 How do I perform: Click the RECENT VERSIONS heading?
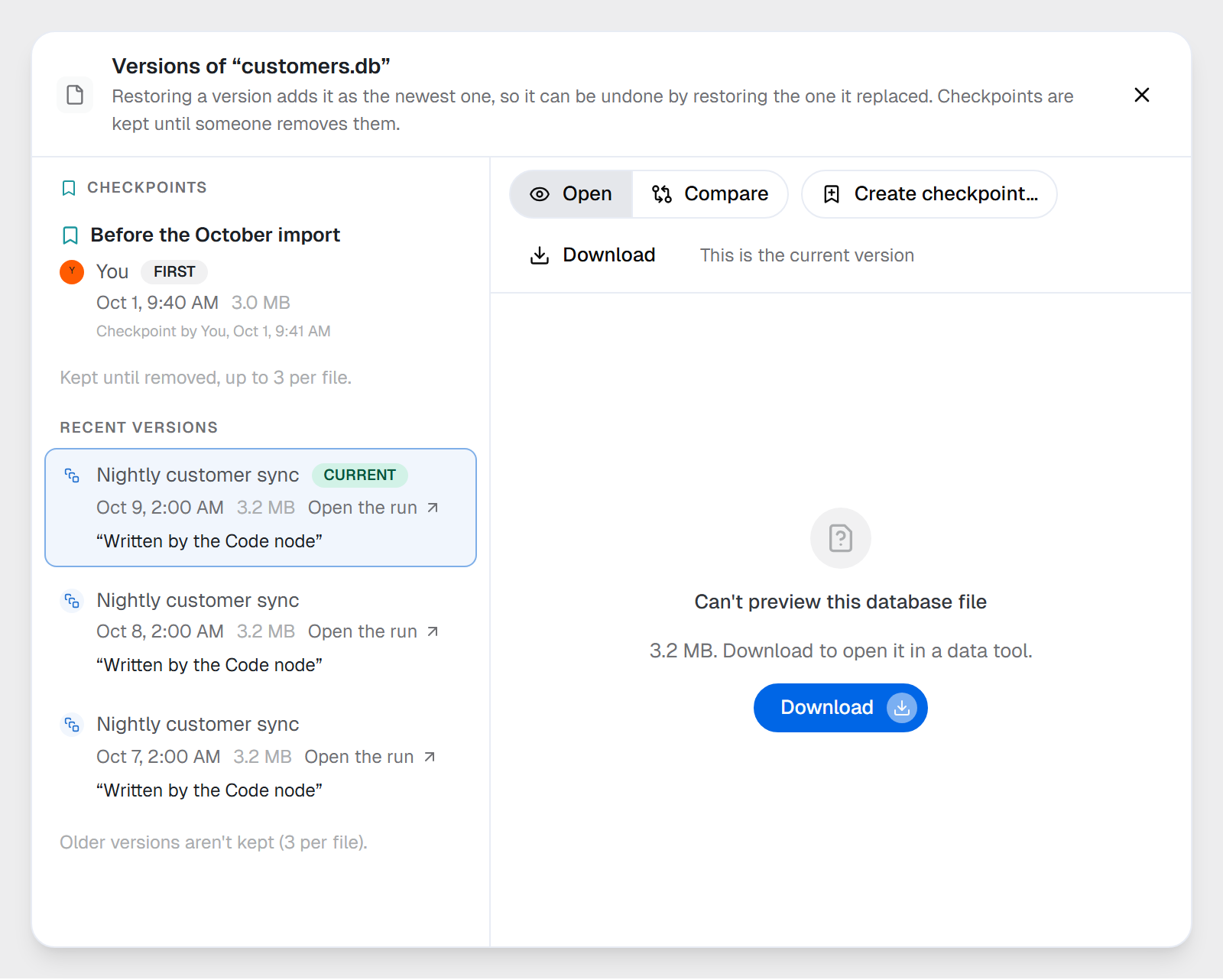[x=139, y=428]
